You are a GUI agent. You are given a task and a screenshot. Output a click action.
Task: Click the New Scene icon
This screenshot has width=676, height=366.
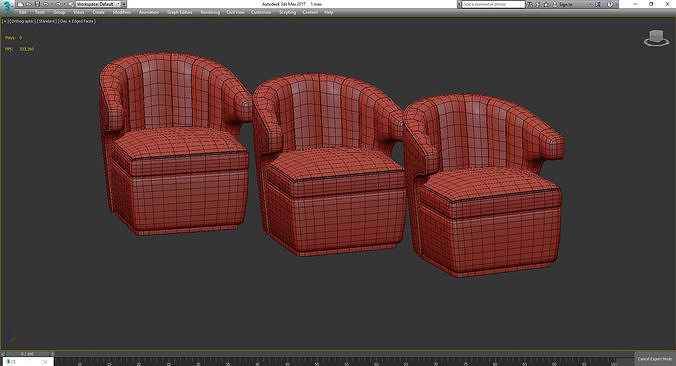(21, 4)
